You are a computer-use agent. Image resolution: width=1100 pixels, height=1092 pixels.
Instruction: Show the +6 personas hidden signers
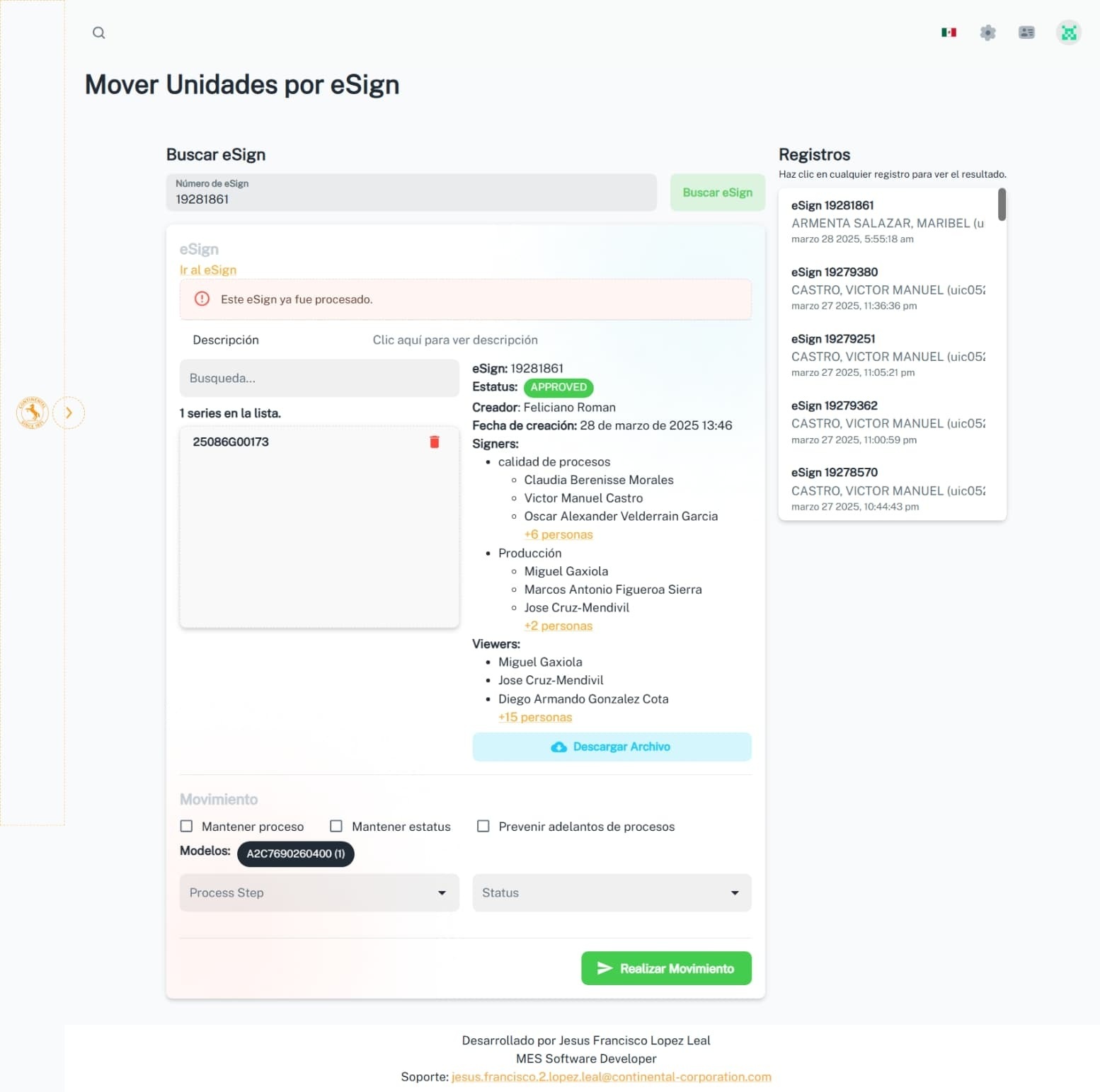coord(558,534)
